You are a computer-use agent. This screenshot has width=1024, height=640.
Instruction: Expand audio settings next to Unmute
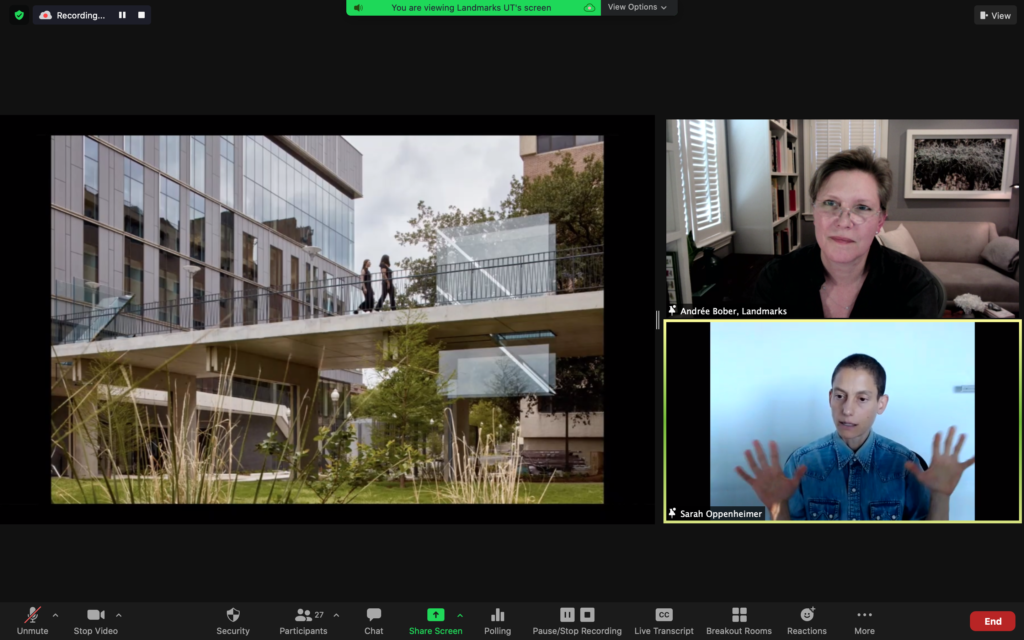point(56,614)
